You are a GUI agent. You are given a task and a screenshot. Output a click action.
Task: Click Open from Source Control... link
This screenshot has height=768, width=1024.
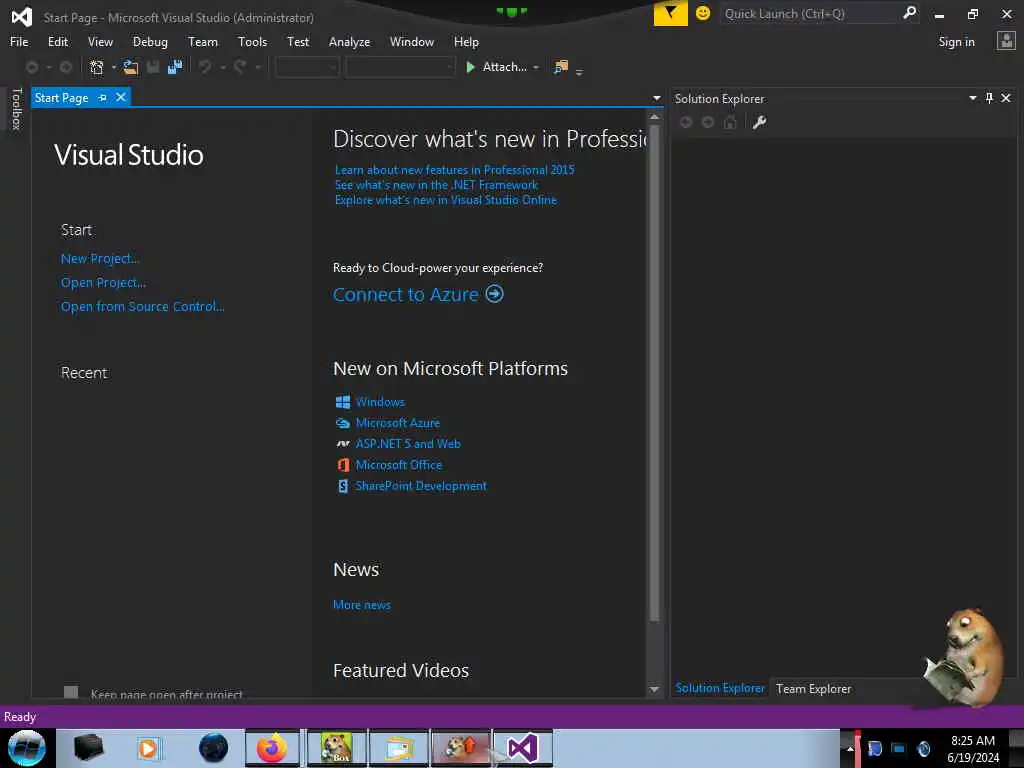click(143, 306)
